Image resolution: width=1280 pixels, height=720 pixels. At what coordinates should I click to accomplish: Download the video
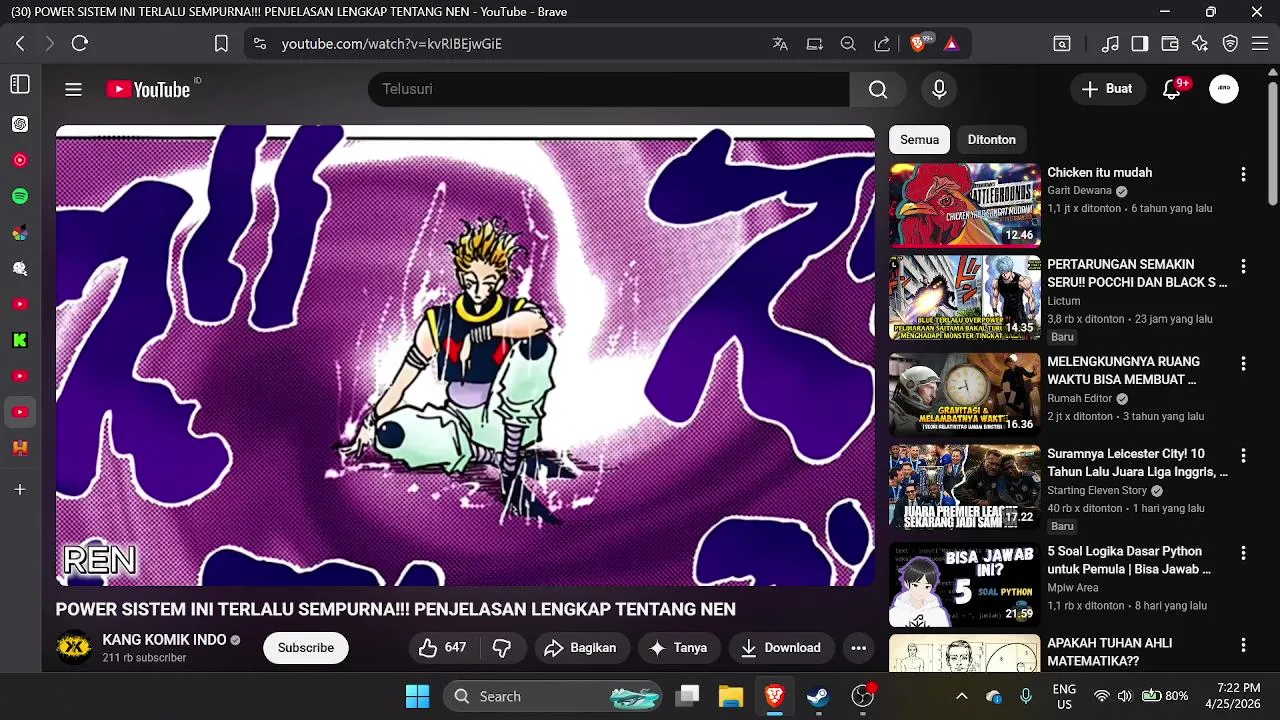click(x=781, y=648)
